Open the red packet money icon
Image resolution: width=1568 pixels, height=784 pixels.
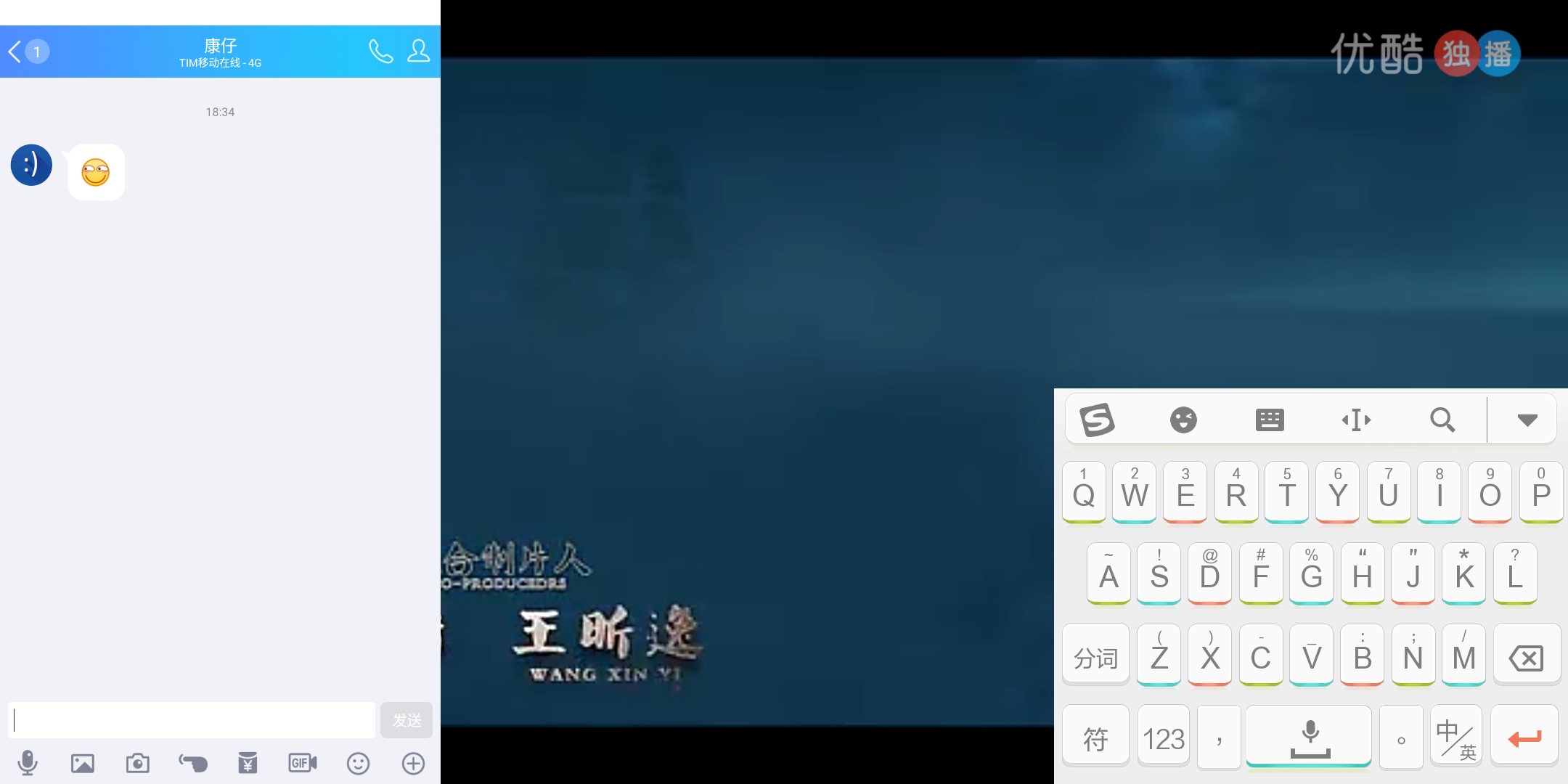(248, 763)
